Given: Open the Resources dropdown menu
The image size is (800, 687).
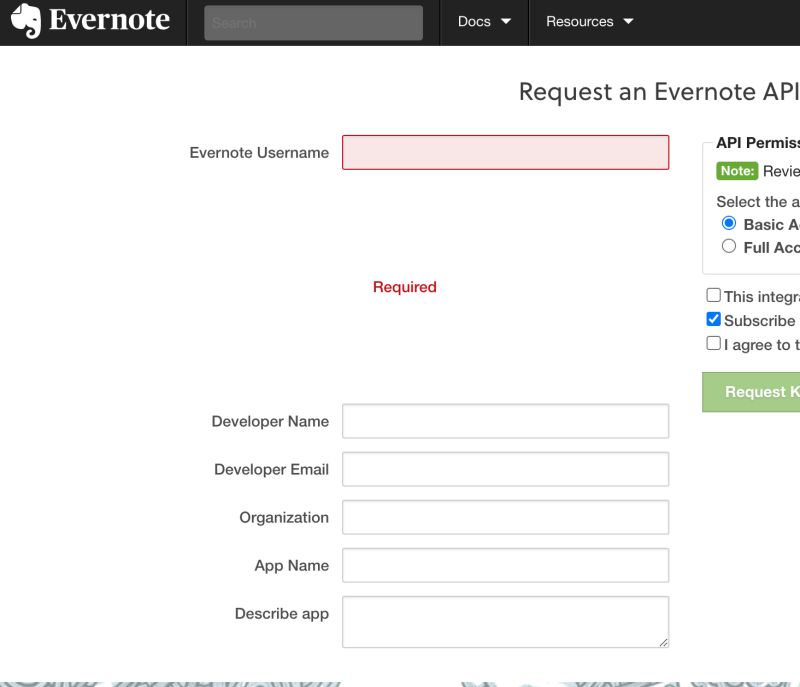Looking at the screenshot, I should 589,21.
